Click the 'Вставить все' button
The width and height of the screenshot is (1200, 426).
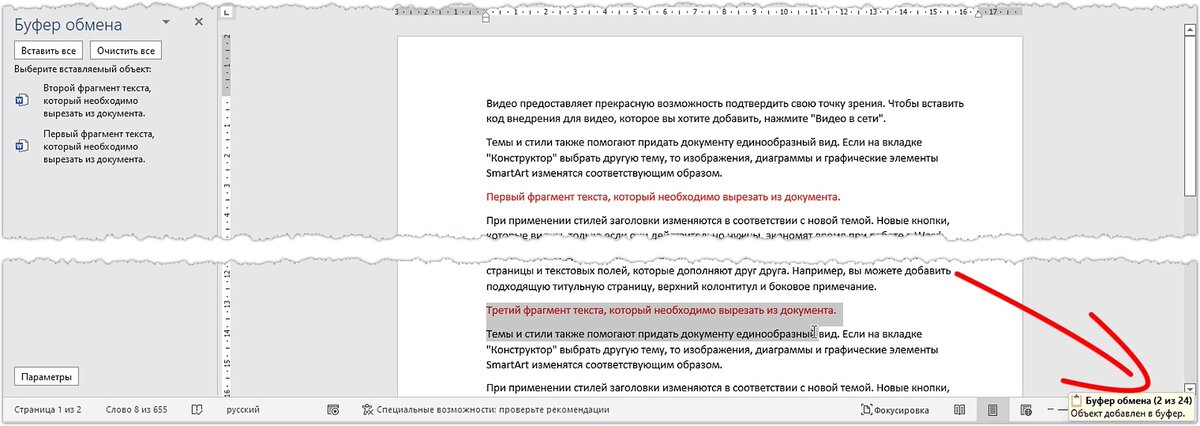(x=48, y=51)
